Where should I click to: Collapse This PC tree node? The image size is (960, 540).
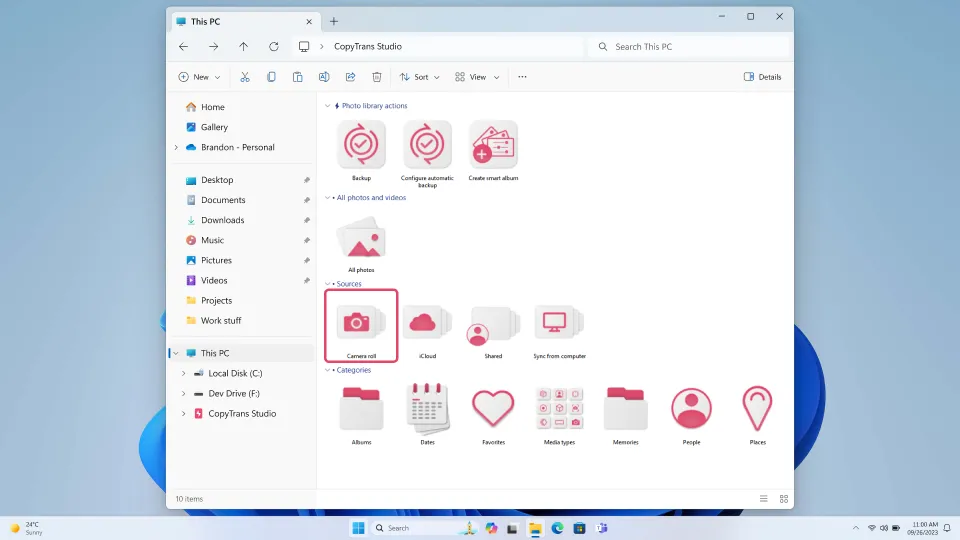click(x=176, y=353)
